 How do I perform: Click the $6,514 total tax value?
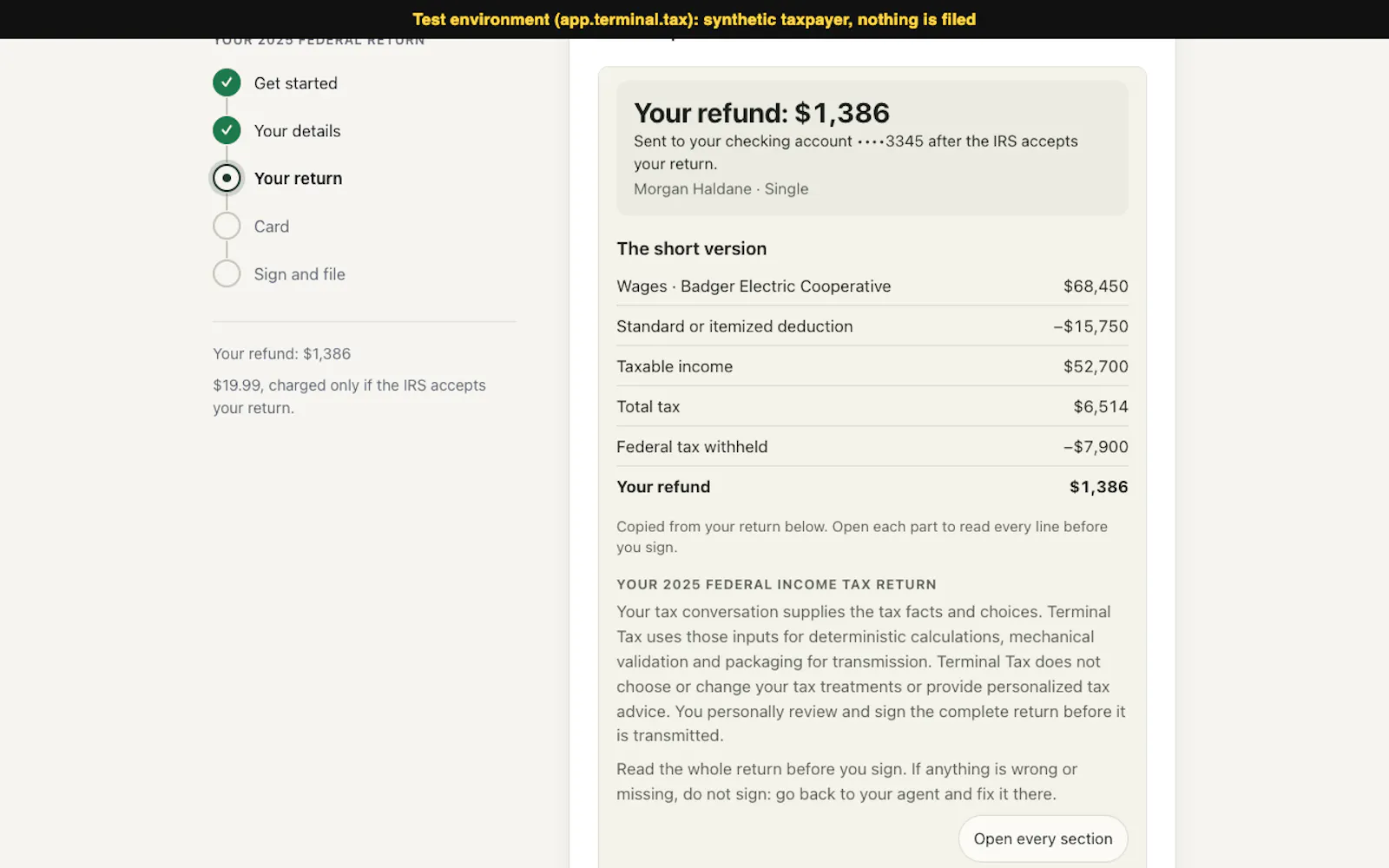tap(1101, 406)
